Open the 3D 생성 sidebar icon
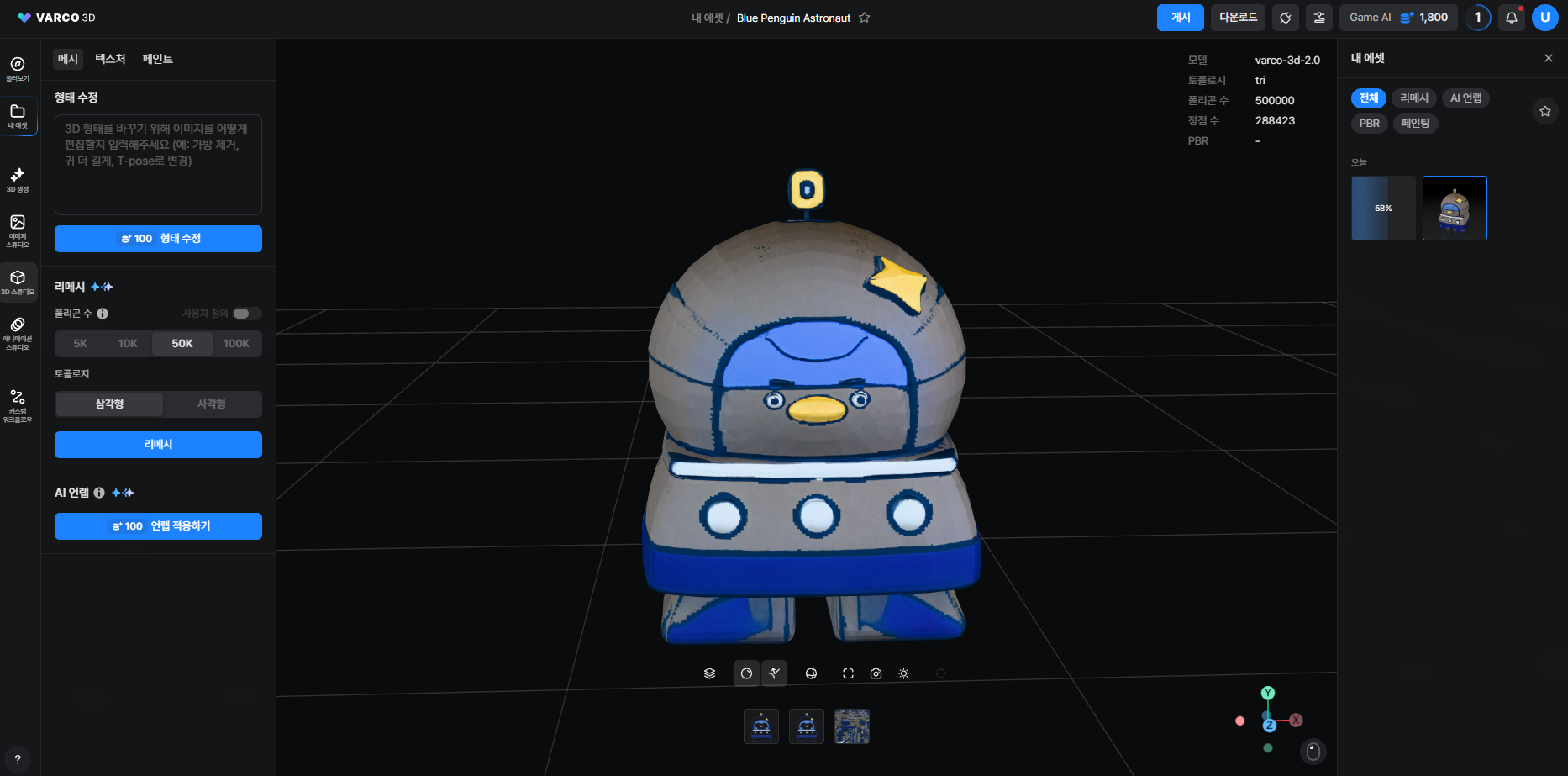The height and width of the screenshot is (776, 1568). [18, 179]
